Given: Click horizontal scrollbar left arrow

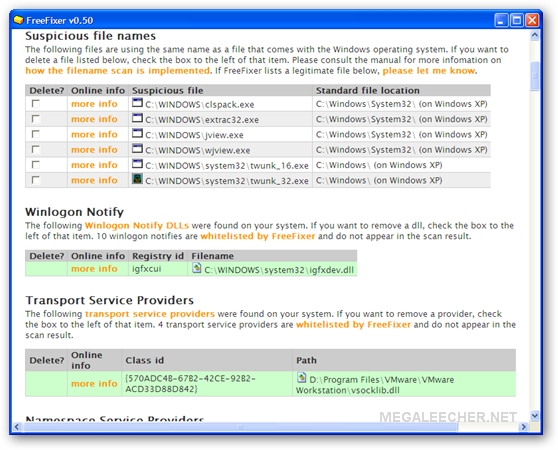Looking at the screenshot, I should [x=17, y=426].
